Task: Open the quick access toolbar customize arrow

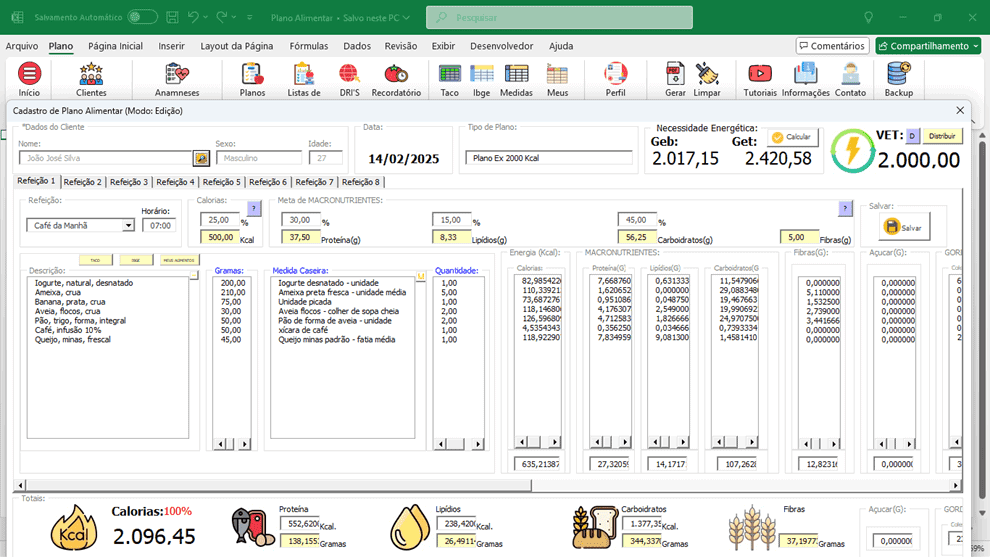Action: 250,18
